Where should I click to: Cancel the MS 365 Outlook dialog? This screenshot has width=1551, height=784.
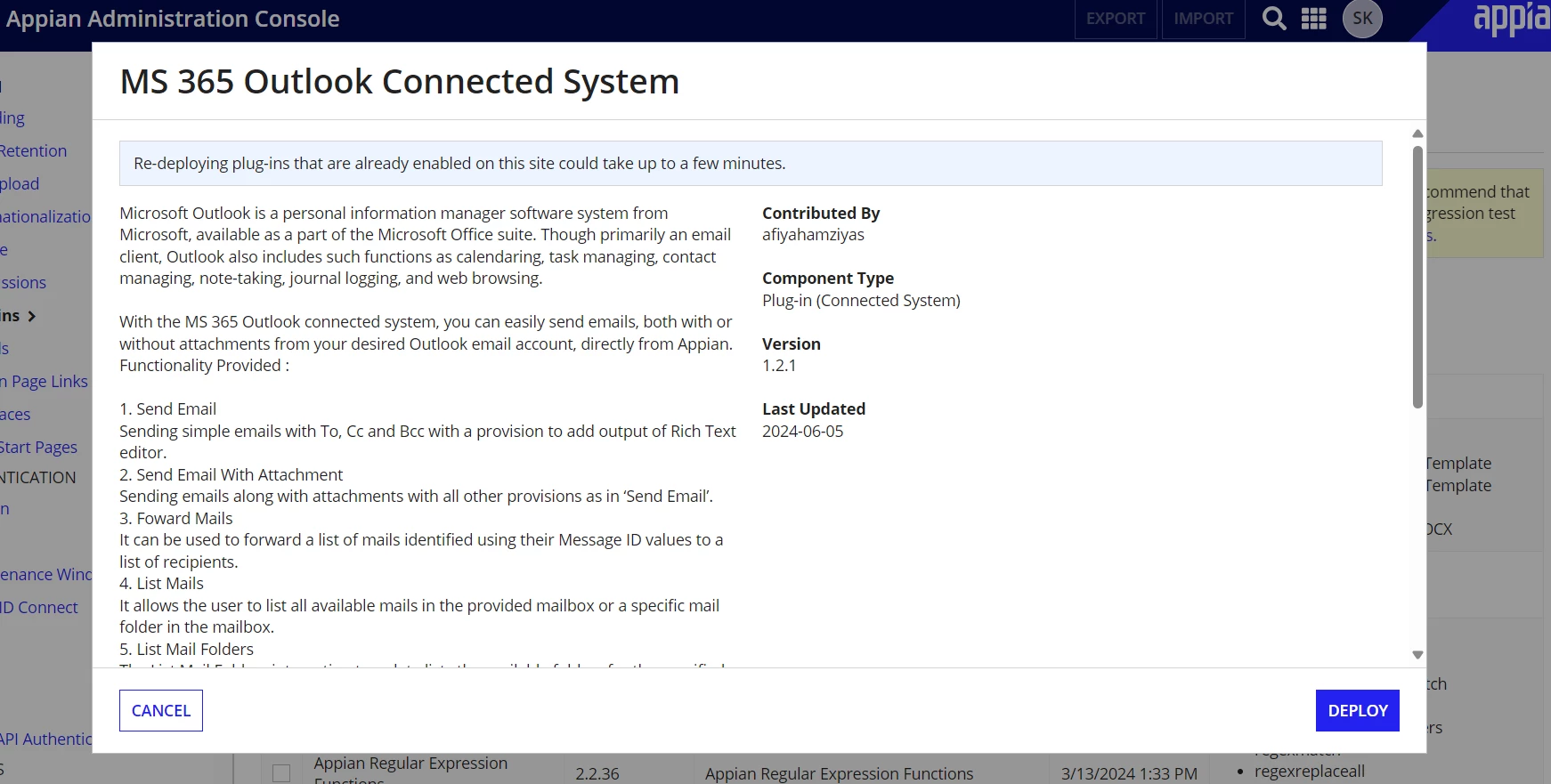(161, 710)
